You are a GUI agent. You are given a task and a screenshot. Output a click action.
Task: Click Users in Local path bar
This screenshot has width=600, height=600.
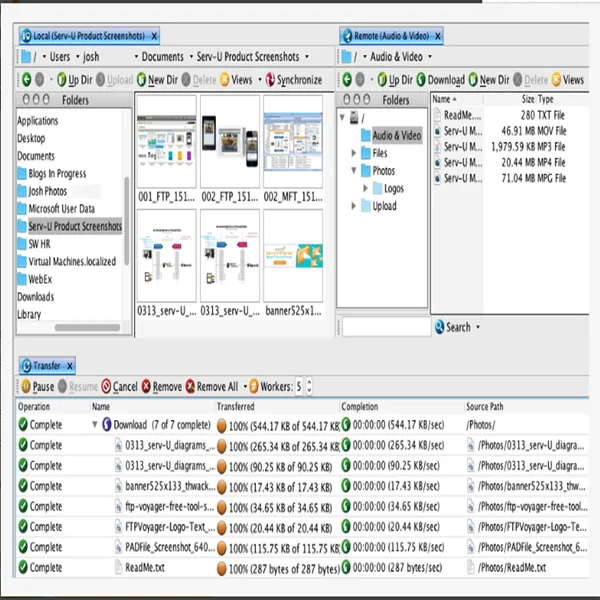60,57
